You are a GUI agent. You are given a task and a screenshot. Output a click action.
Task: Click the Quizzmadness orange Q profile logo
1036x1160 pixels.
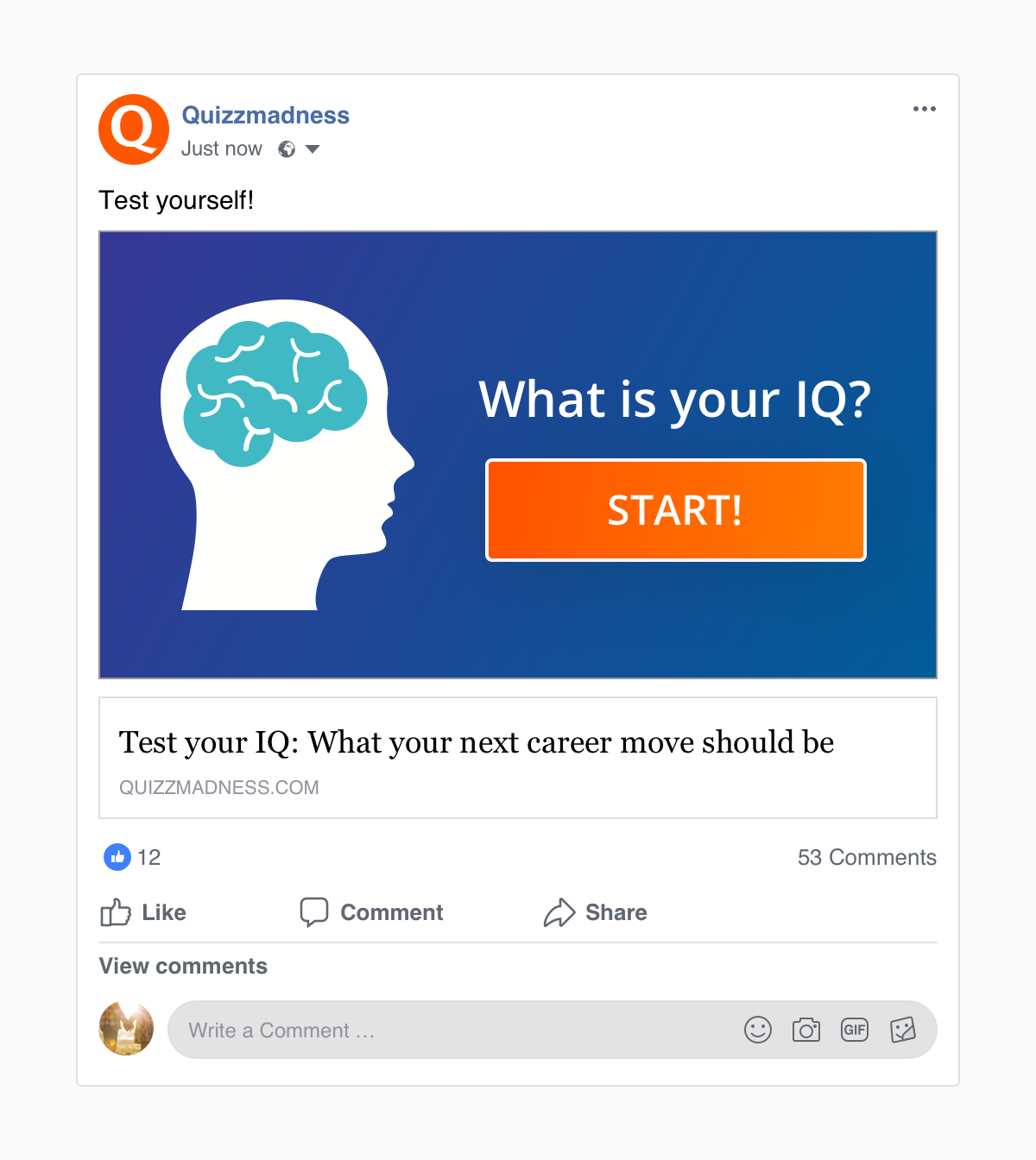click(134, 129)
